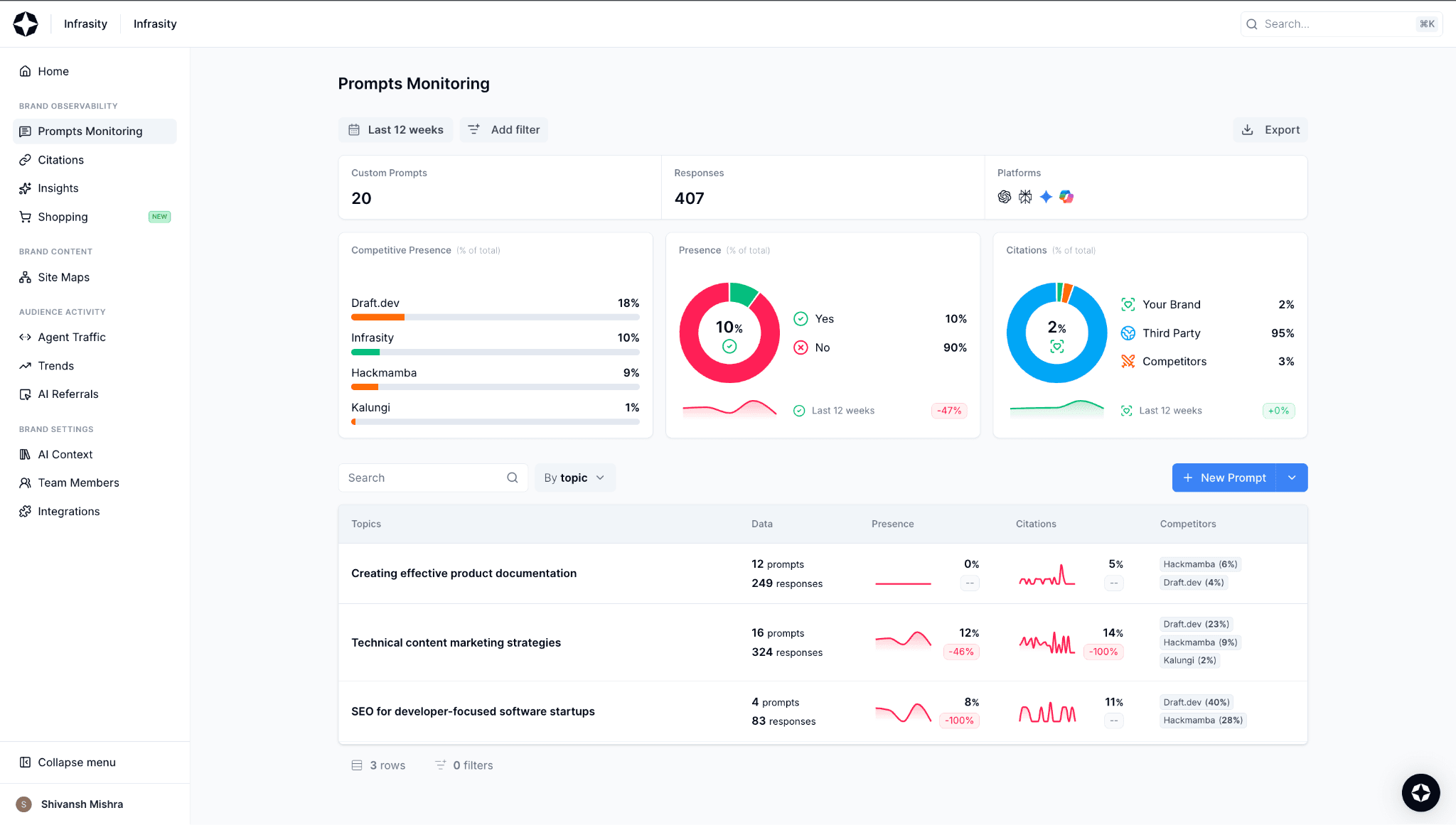Open the Creating effective product documentation topic
Viewport: 1456px width, 825px height.
[x=464, y=573]
